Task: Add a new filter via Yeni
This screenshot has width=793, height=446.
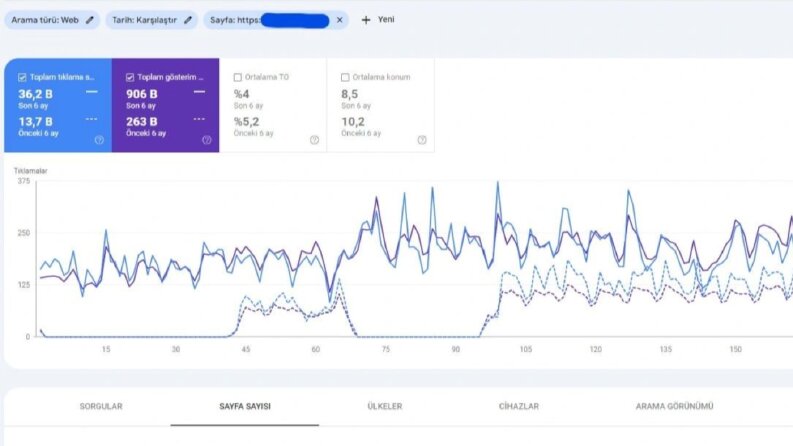Action: click(x=386, y=20)
